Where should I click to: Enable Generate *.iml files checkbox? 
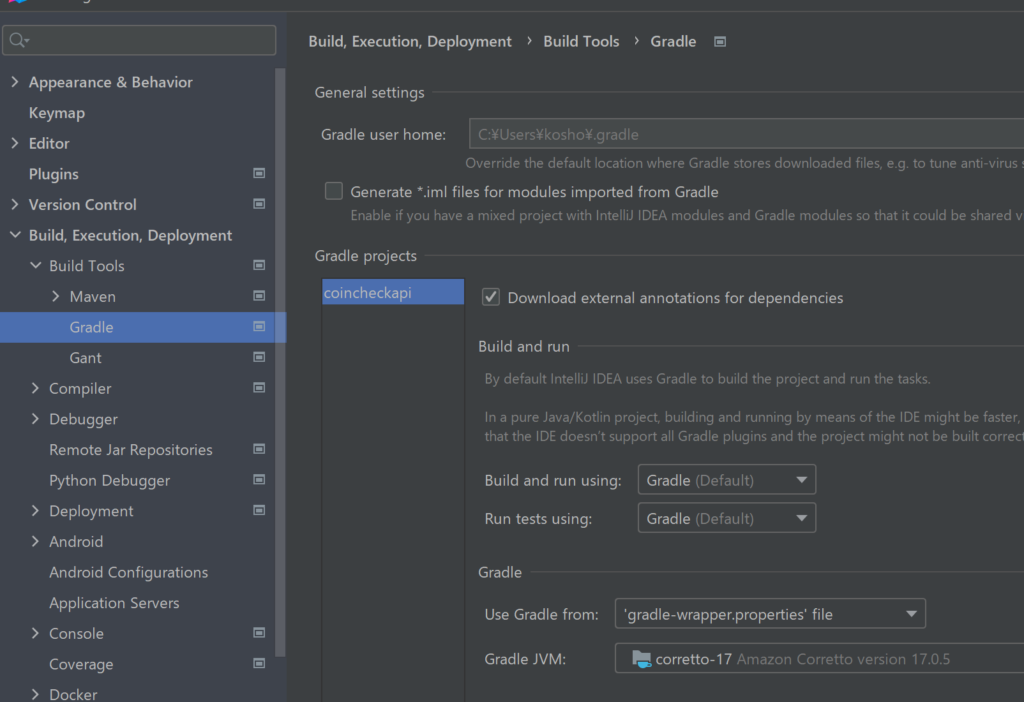[x=334, y=191]
